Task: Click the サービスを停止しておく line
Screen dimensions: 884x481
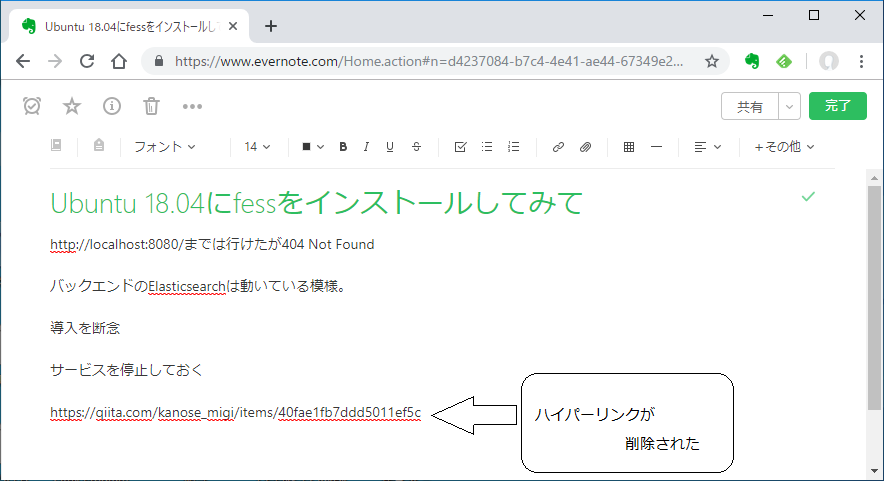Action: [126, 370]
